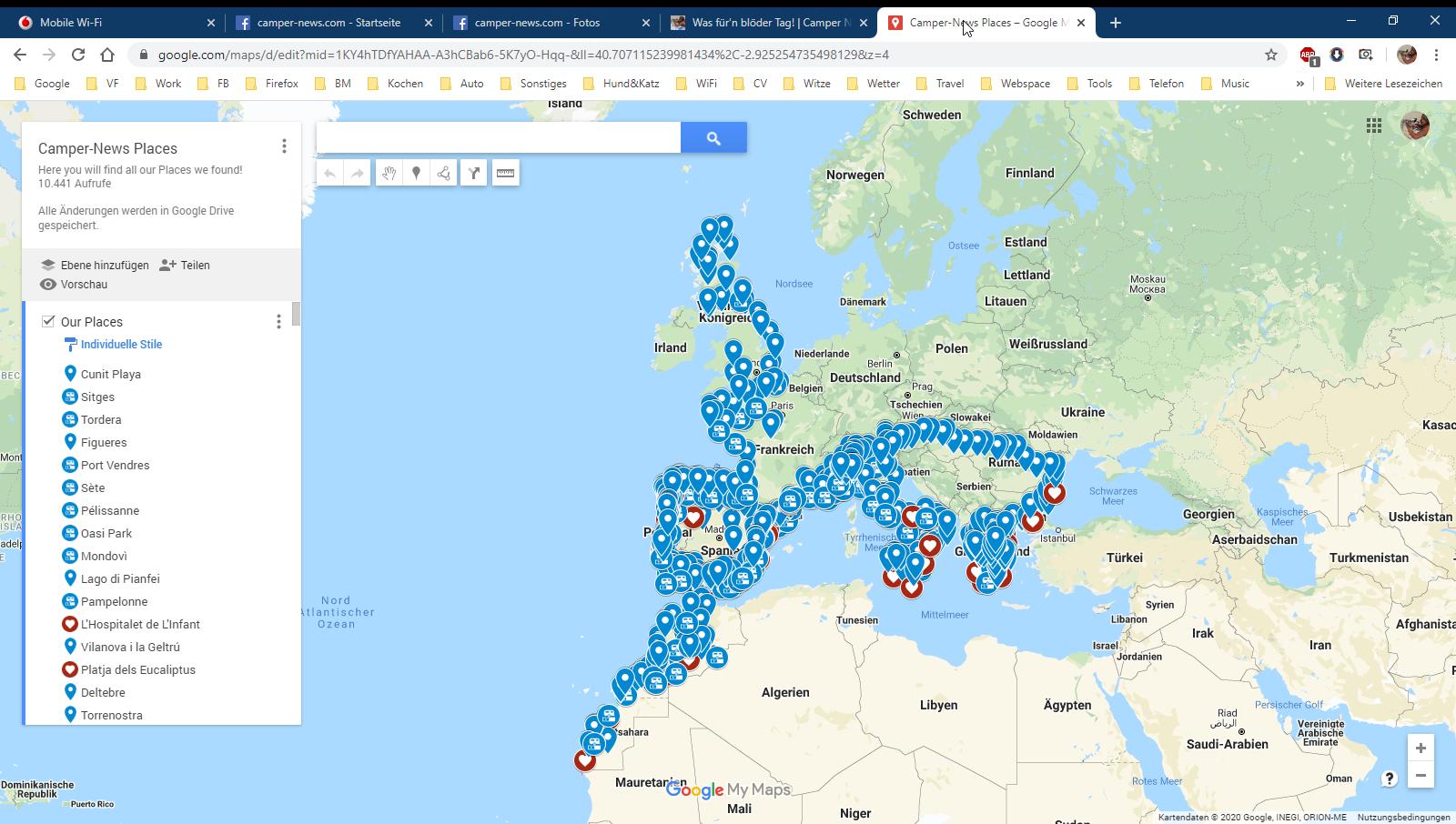Click the Nutzungsbedingungen link
Viewport: 1456px width, 824px height.
(x=1404, y=818)
